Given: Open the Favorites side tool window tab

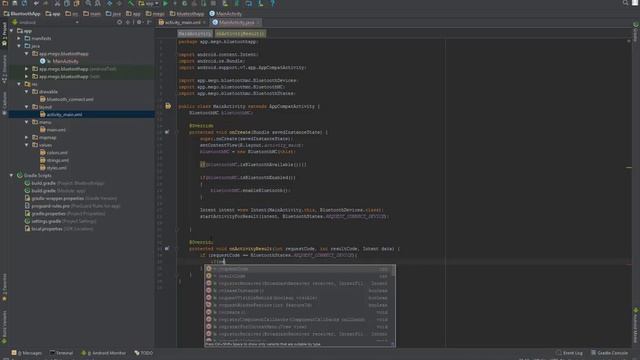Looking at the screenshot, I should (4, 288).
